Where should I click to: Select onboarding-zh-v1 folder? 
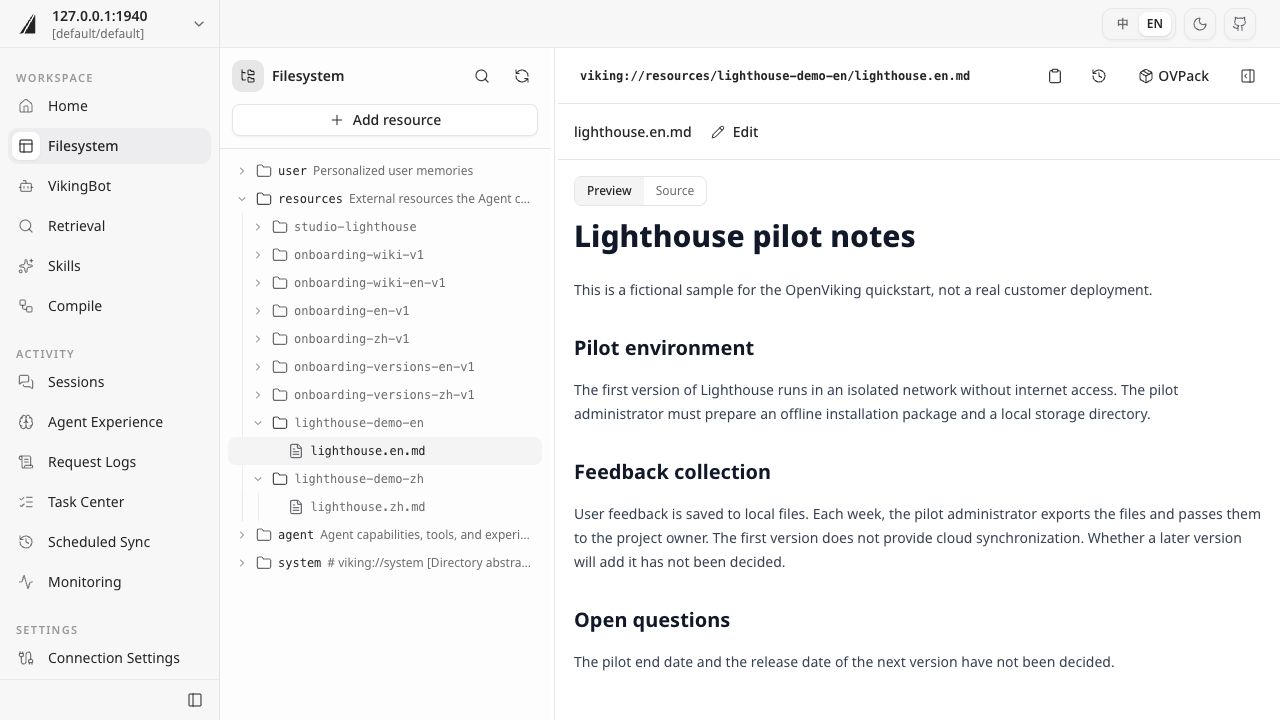tap(385, 339)
